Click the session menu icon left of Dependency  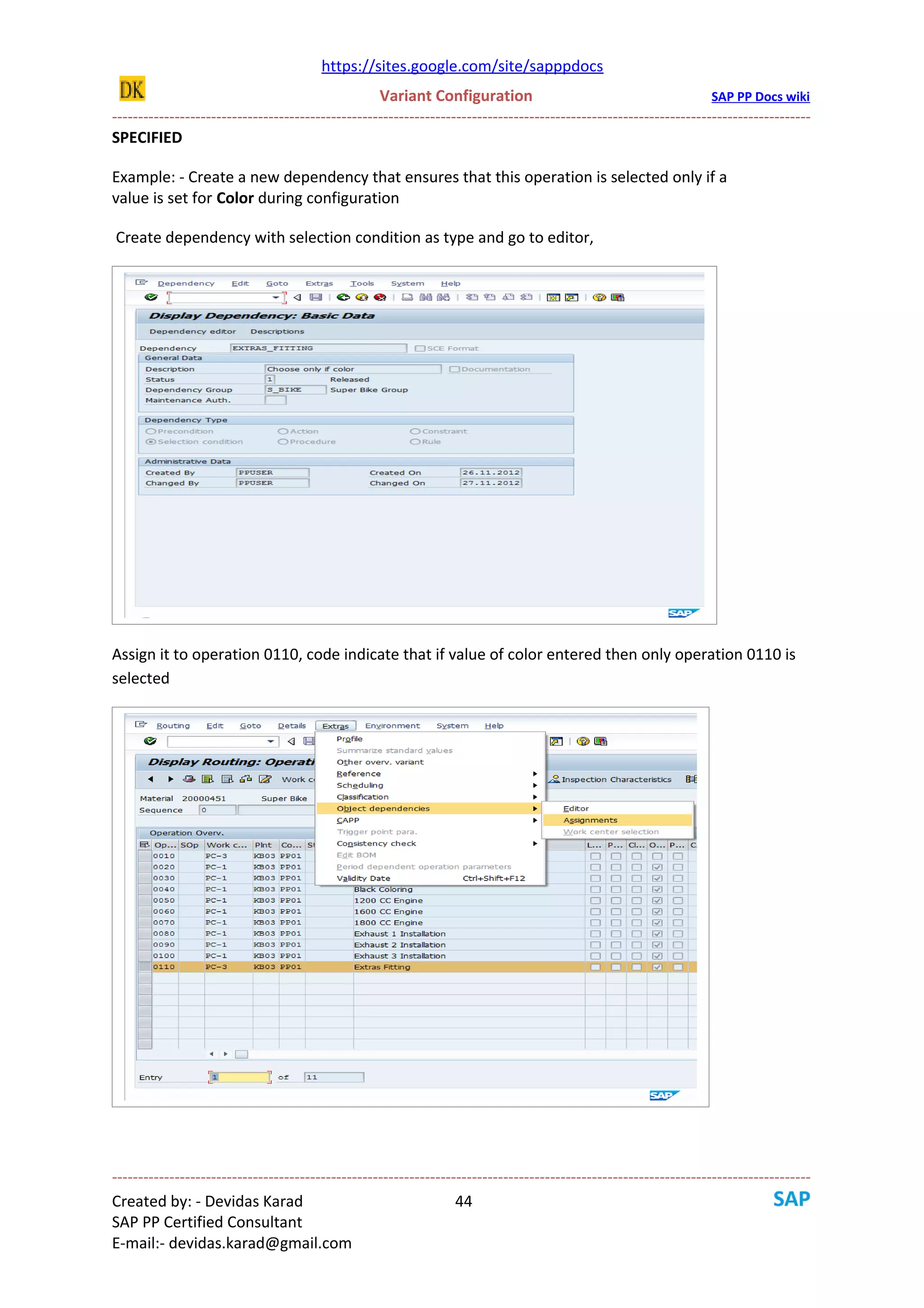[141, 283]
